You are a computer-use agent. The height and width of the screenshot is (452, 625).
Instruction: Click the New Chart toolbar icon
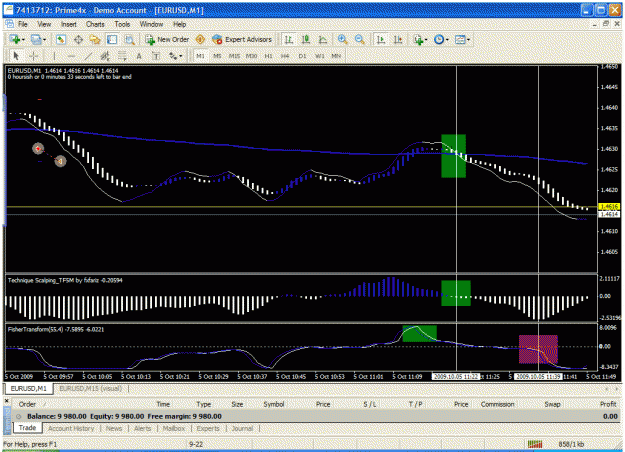click(15, 39)
